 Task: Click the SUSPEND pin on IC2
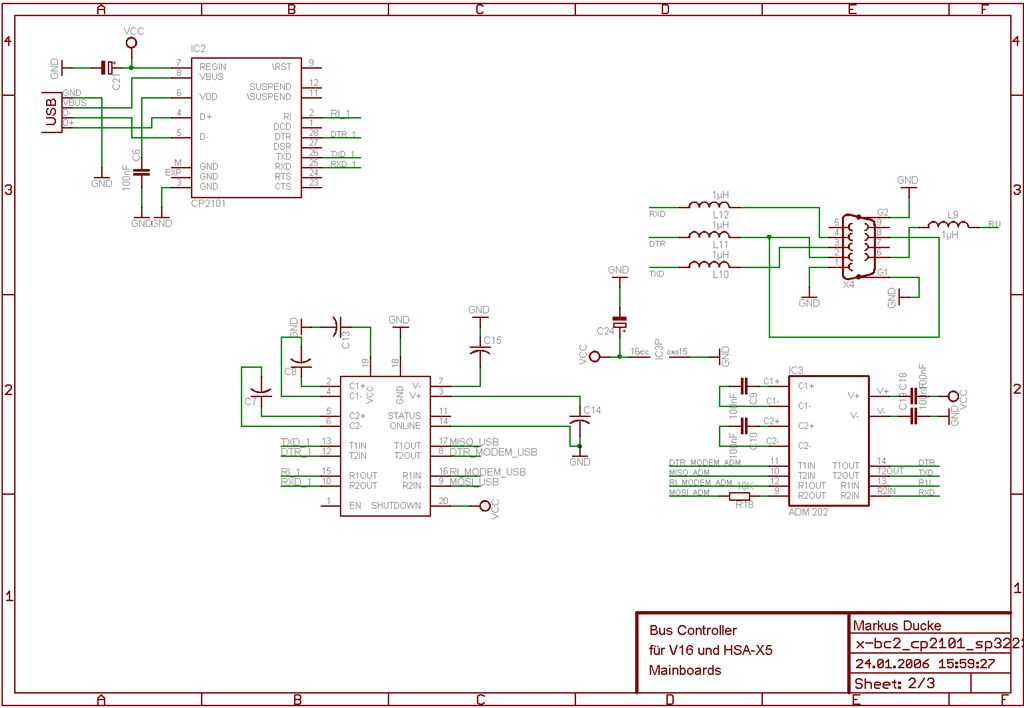(x=272, y=86)
